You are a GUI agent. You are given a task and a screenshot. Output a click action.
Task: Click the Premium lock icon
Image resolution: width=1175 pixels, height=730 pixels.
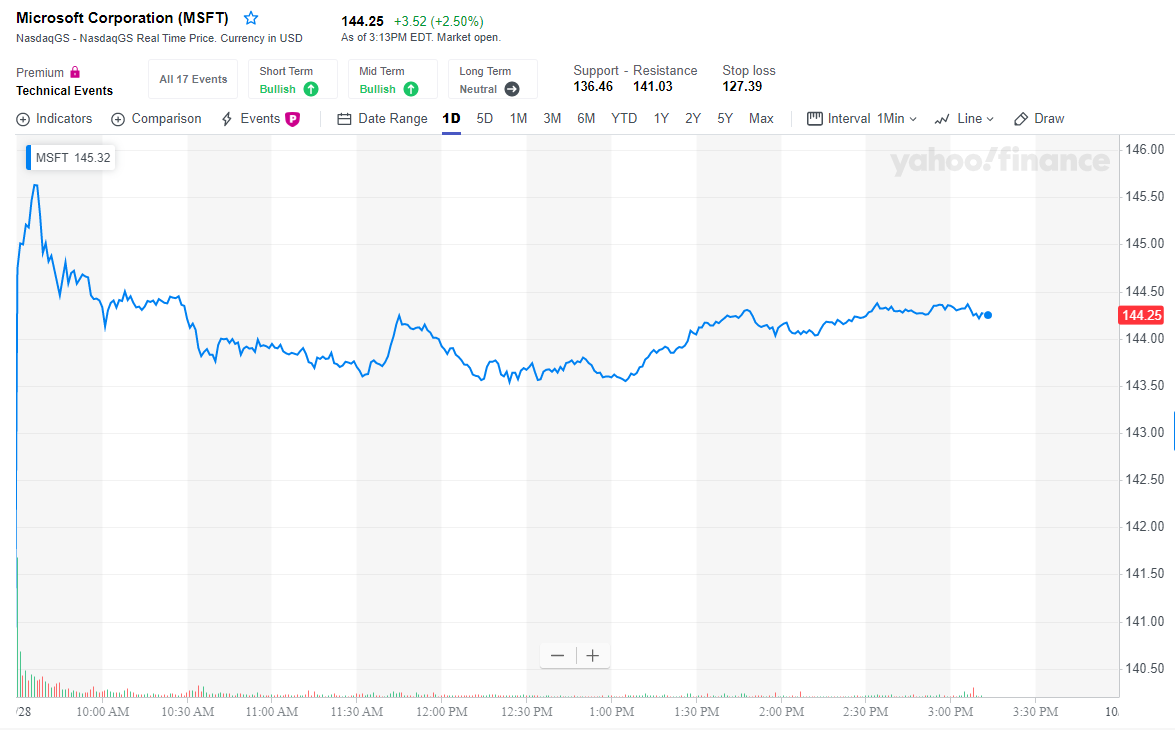click(x=75, y=72)
